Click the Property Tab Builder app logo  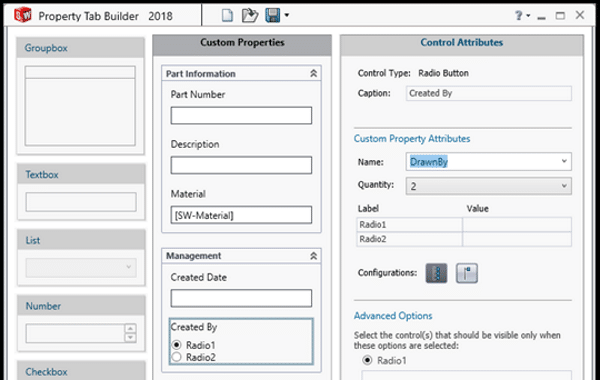[x=23, y=15]
